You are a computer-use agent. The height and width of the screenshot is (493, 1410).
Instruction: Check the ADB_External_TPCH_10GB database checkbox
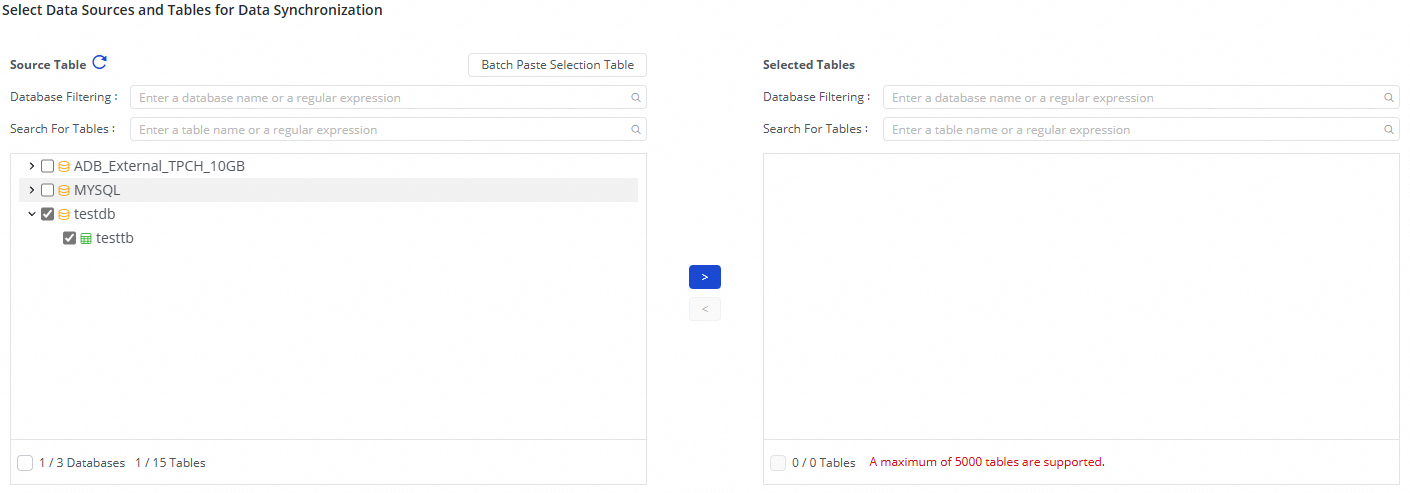(47, 166)
